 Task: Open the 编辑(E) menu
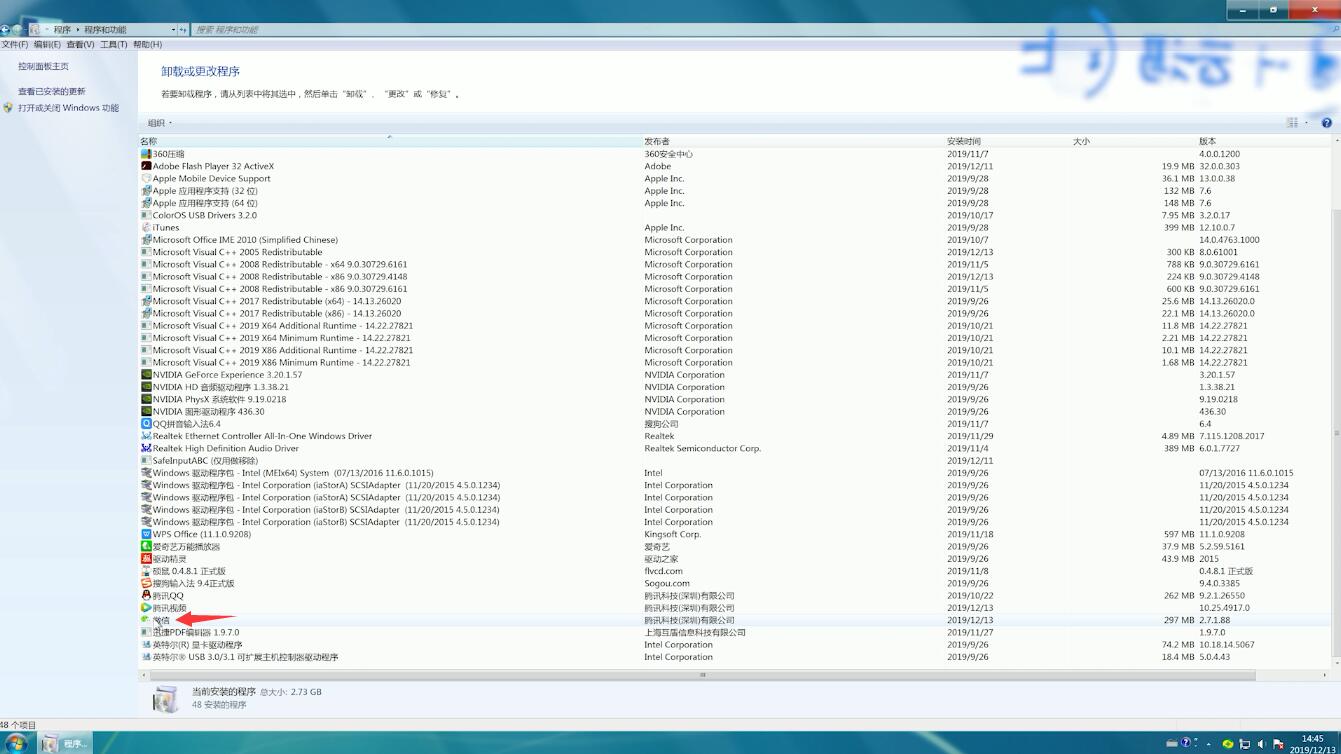click(x=47, y=45)
